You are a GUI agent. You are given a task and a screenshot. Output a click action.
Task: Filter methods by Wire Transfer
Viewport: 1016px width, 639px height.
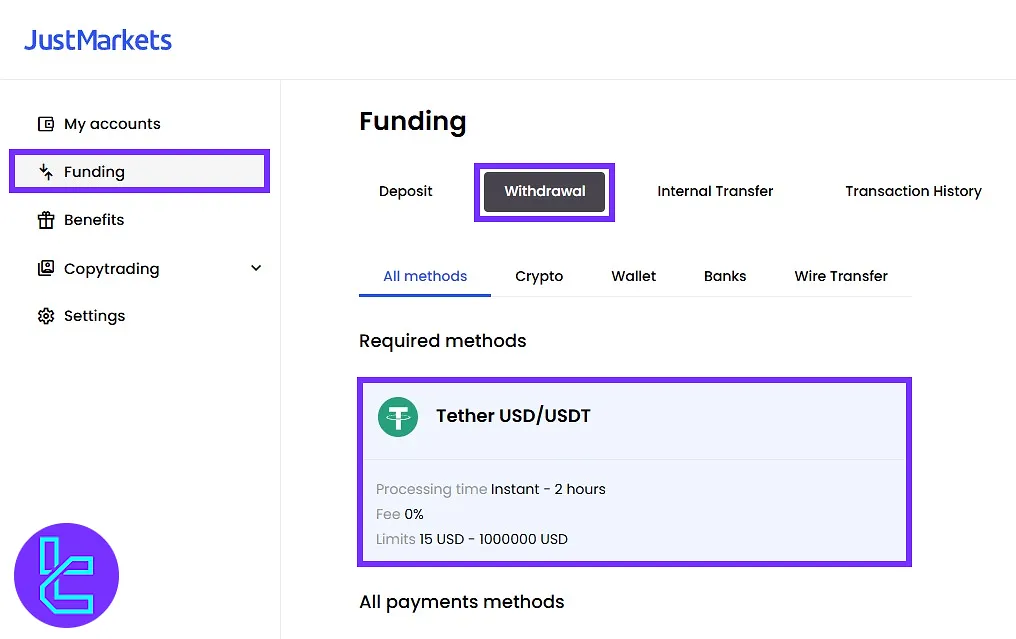(841, 277)
